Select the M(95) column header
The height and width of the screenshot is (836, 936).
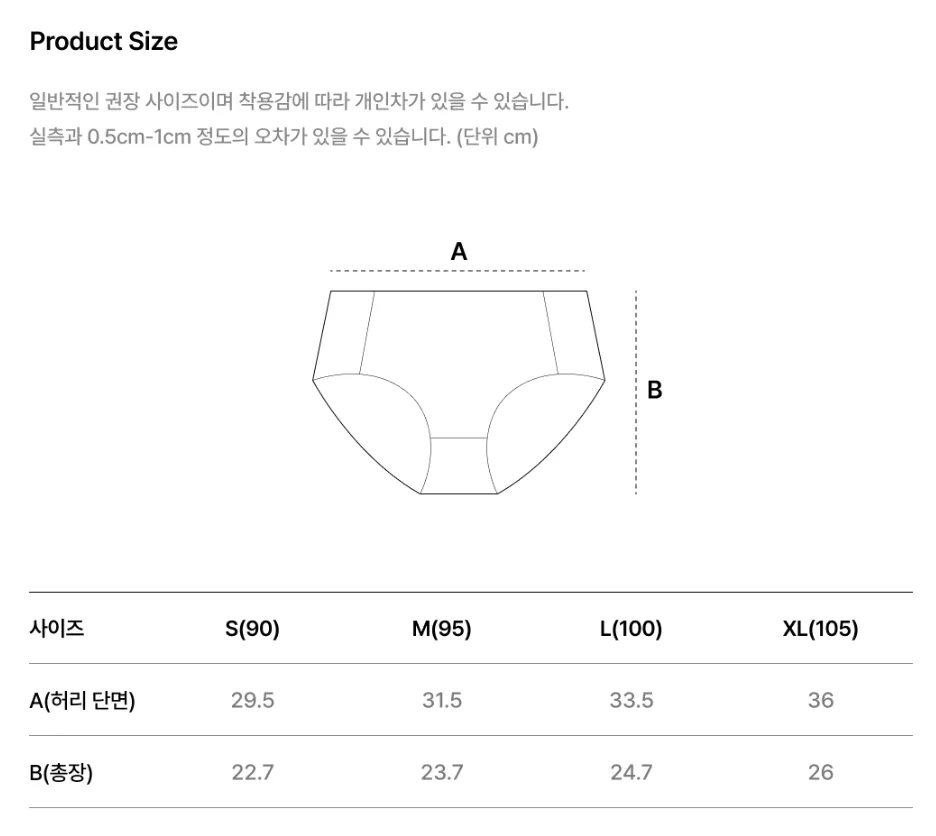441,628
